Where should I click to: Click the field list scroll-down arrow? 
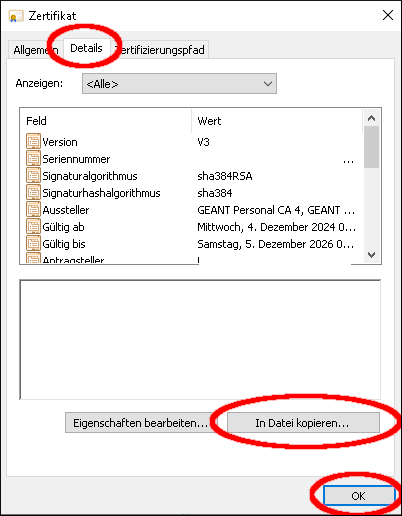pyautogui.click(x=371, y=255)
